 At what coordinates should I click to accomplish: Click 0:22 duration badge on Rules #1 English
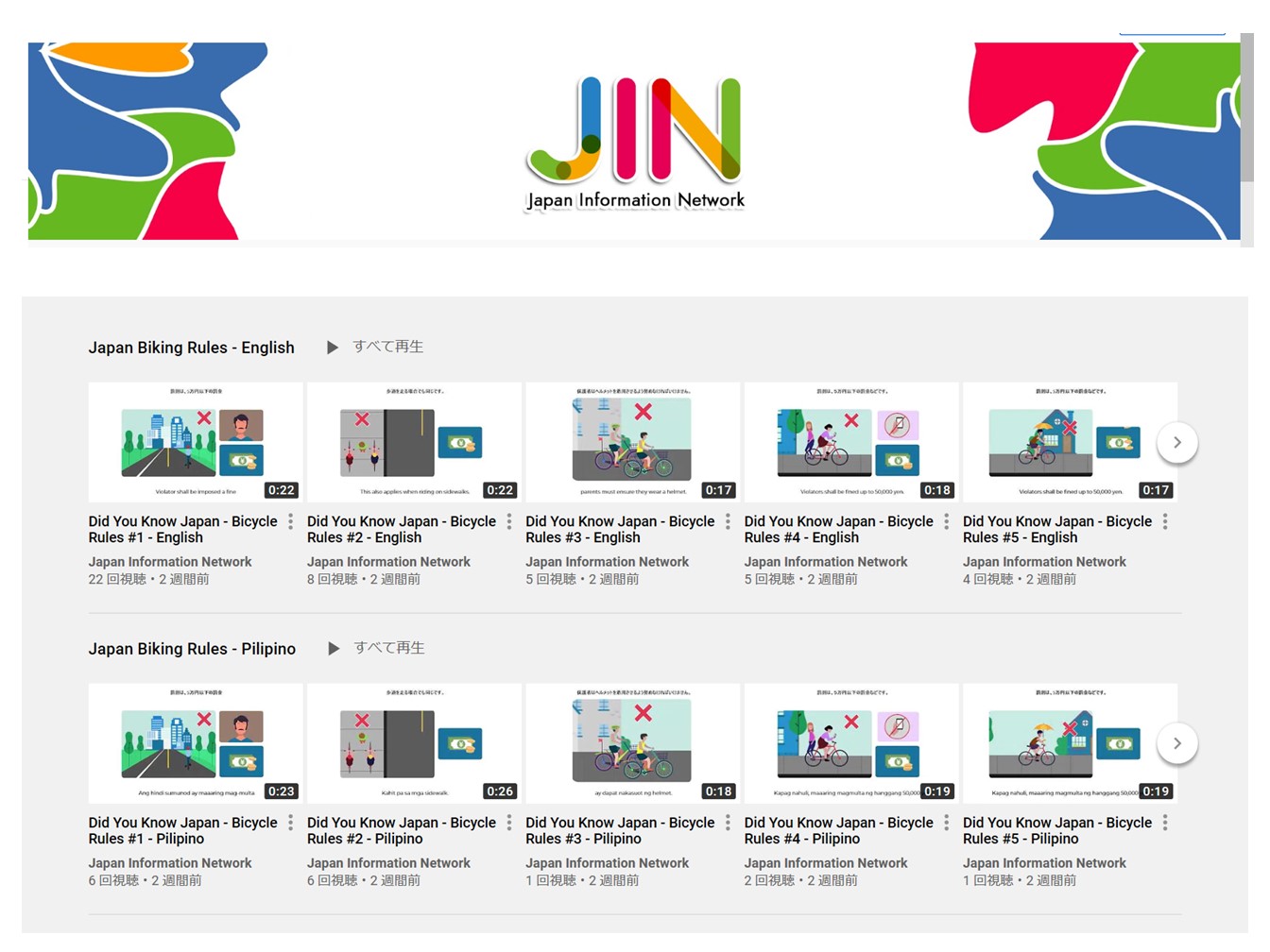282,490
